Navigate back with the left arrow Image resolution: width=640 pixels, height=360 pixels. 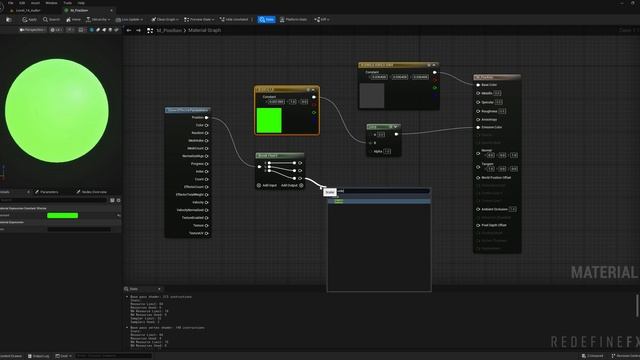(x=129, y=30)
